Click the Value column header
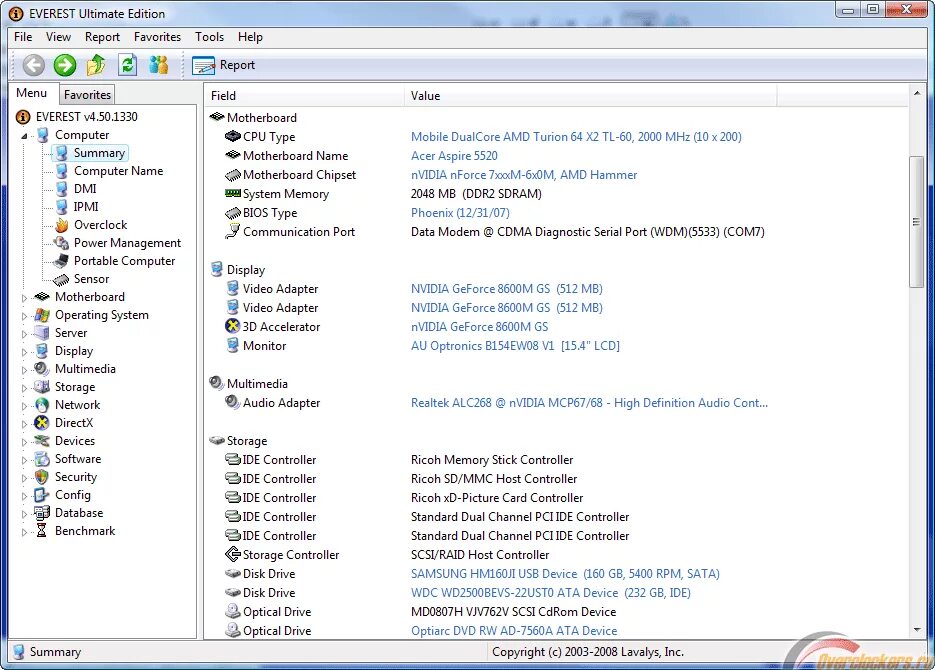The width and height of the screenshot is (935, 670). (590, 95)
